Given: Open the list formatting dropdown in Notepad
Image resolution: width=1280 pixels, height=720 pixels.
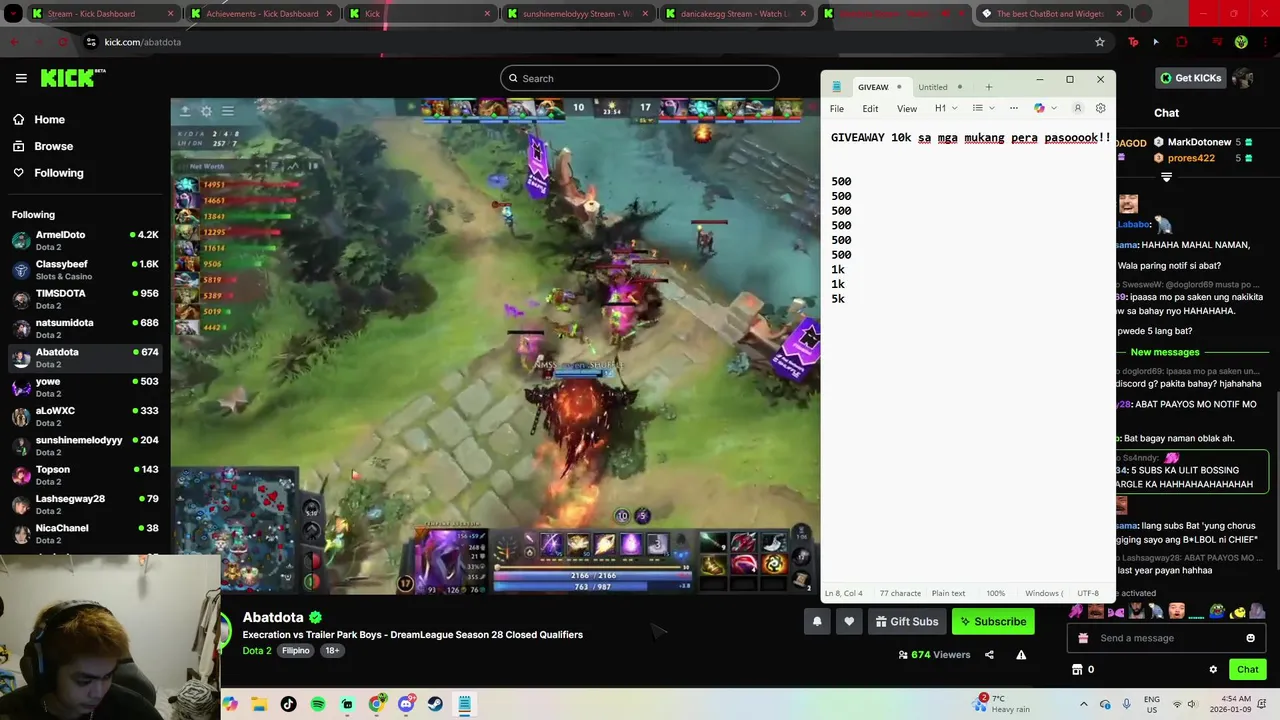Looking at the screenshot, I should click(983, 108).
